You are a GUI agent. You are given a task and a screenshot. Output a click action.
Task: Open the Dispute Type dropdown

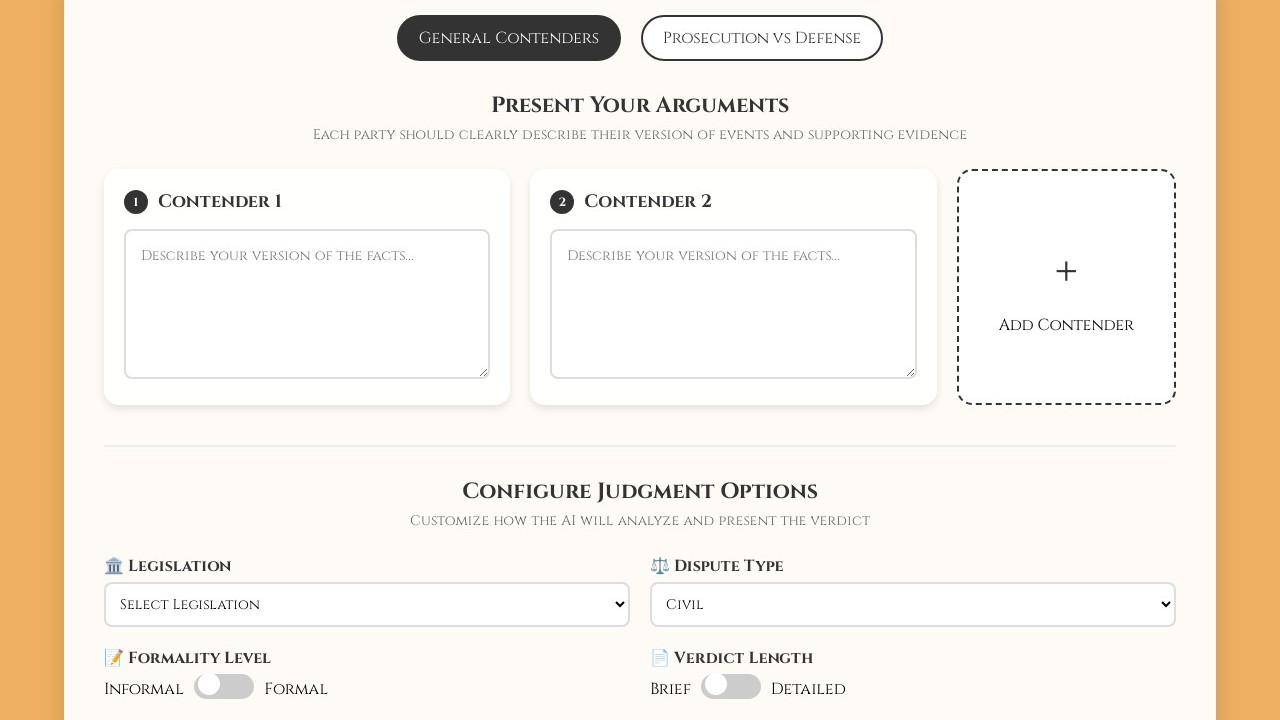913,605
